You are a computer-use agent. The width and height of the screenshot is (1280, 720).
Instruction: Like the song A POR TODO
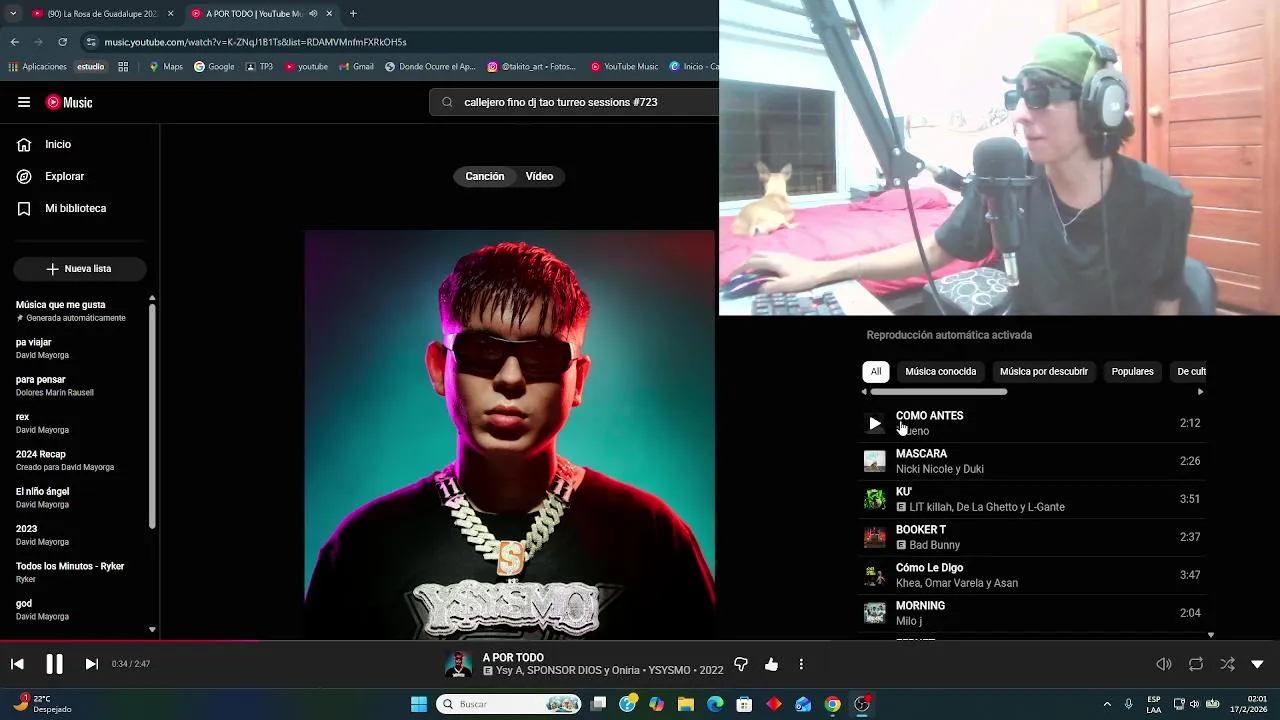pyautogui.click(x=771, y=664)
